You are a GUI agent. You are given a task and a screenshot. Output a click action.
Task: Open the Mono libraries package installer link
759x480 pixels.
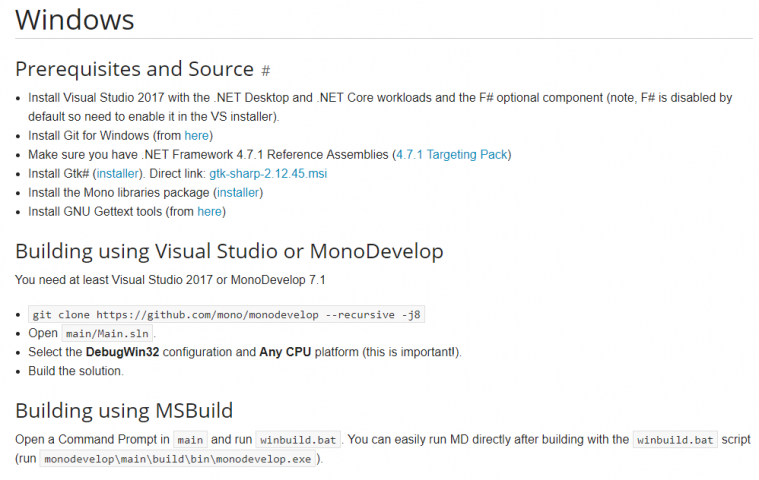[238, 193]
